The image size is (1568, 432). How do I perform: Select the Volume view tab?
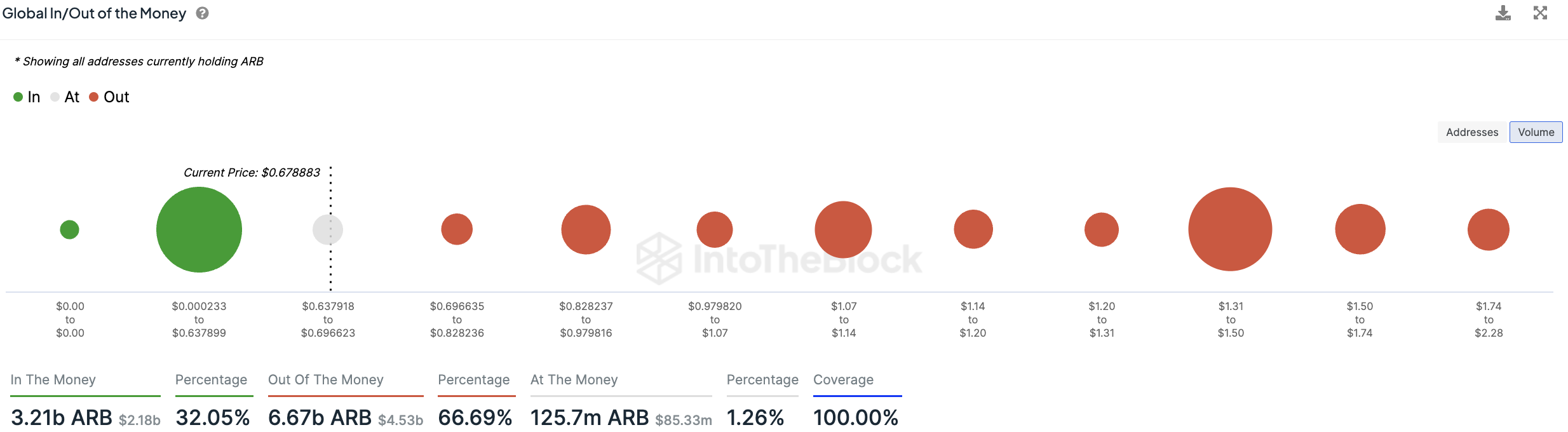1536,132
